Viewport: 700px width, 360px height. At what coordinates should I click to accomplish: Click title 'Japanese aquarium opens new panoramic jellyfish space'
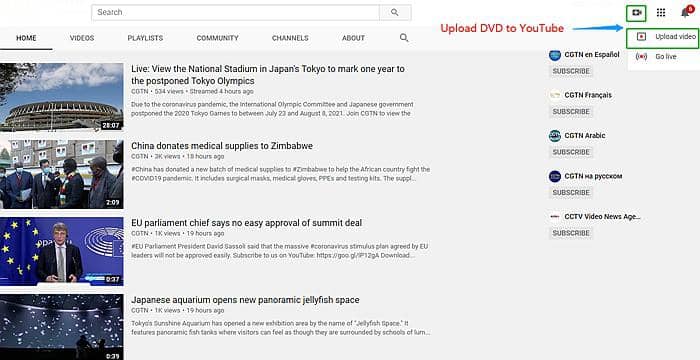[245, 300]
